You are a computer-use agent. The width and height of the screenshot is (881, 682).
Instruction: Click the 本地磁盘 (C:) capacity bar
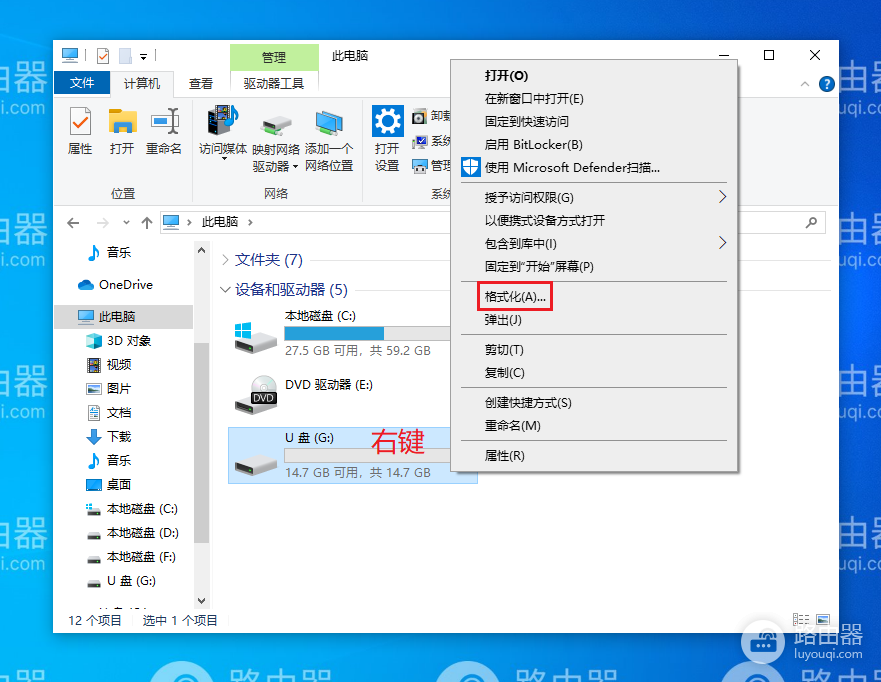click(367, 334)
